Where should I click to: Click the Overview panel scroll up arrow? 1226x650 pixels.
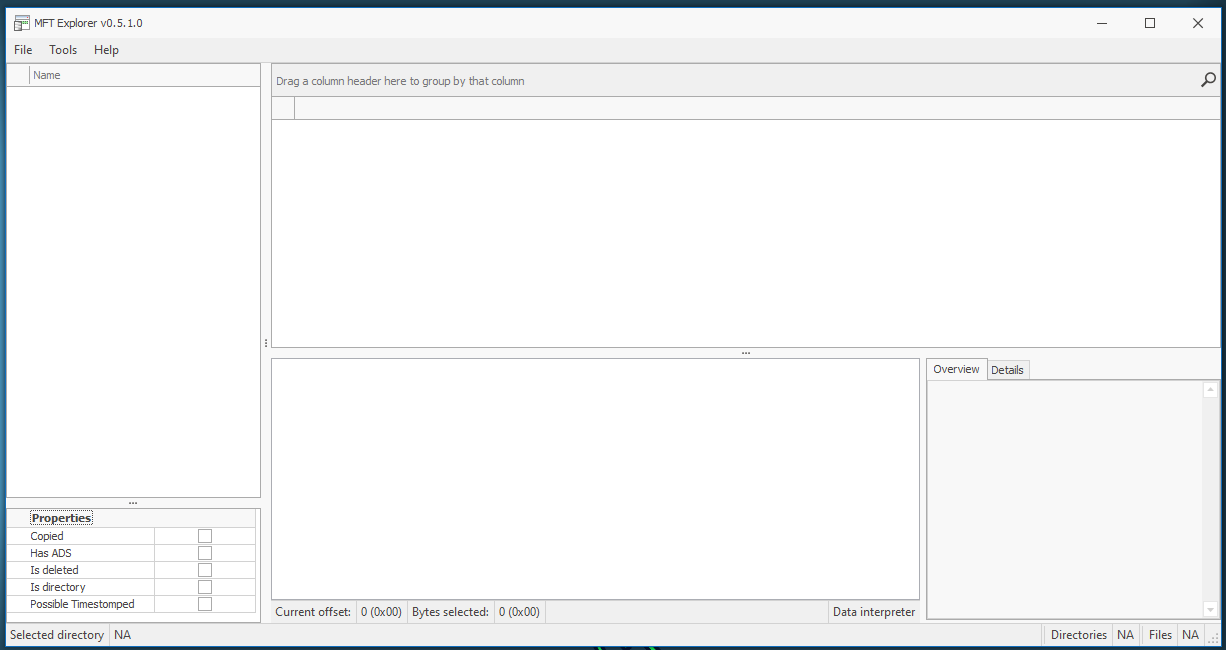(1210, 390)
